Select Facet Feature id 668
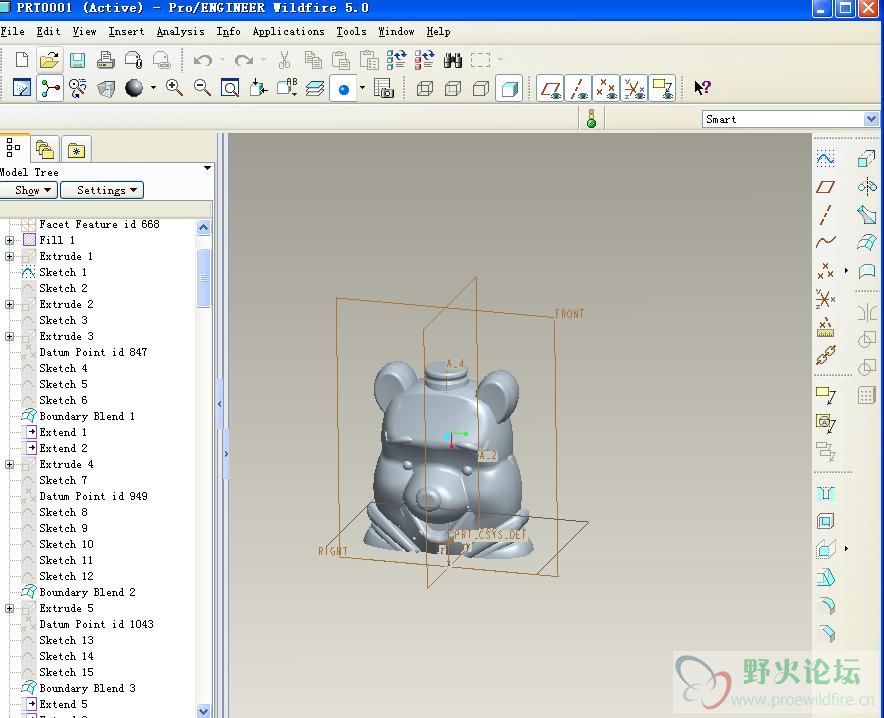 pyautogui.click(x=99, y=224)
